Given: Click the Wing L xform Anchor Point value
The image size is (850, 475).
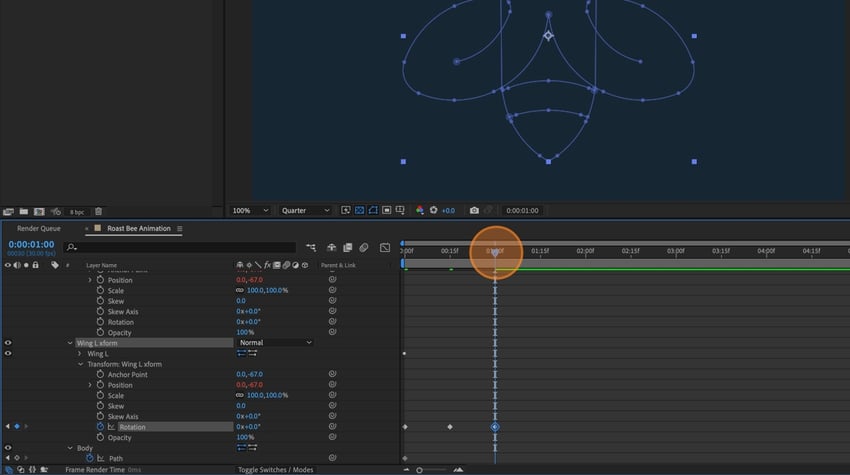Looking at the screenshot, I should [x=249, y=374].
